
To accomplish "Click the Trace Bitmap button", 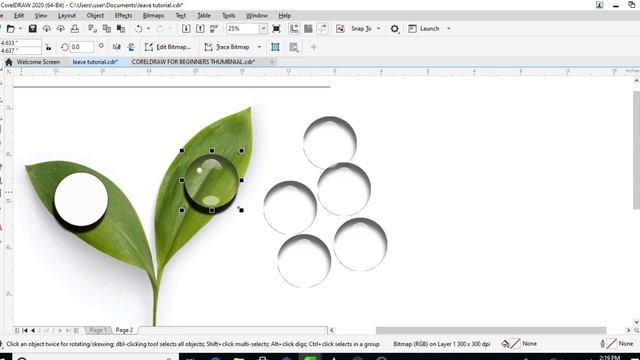I will point(227,47).
